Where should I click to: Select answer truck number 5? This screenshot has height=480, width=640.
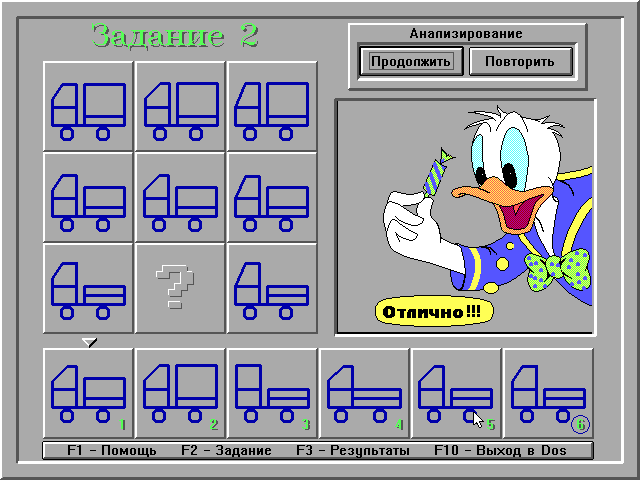[x=456, y=393]
